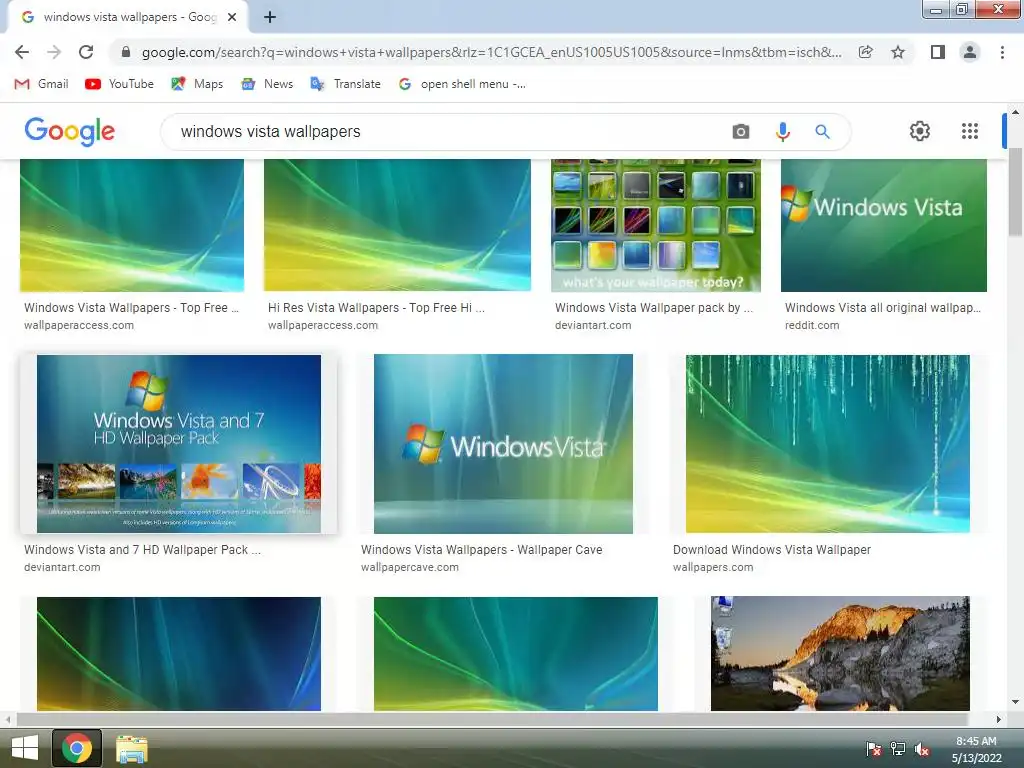The height and width of the screenshot is (768, 1024).
Task: Click 'Windows Vista all original wallpap...' title
Action: click(883, 308)
